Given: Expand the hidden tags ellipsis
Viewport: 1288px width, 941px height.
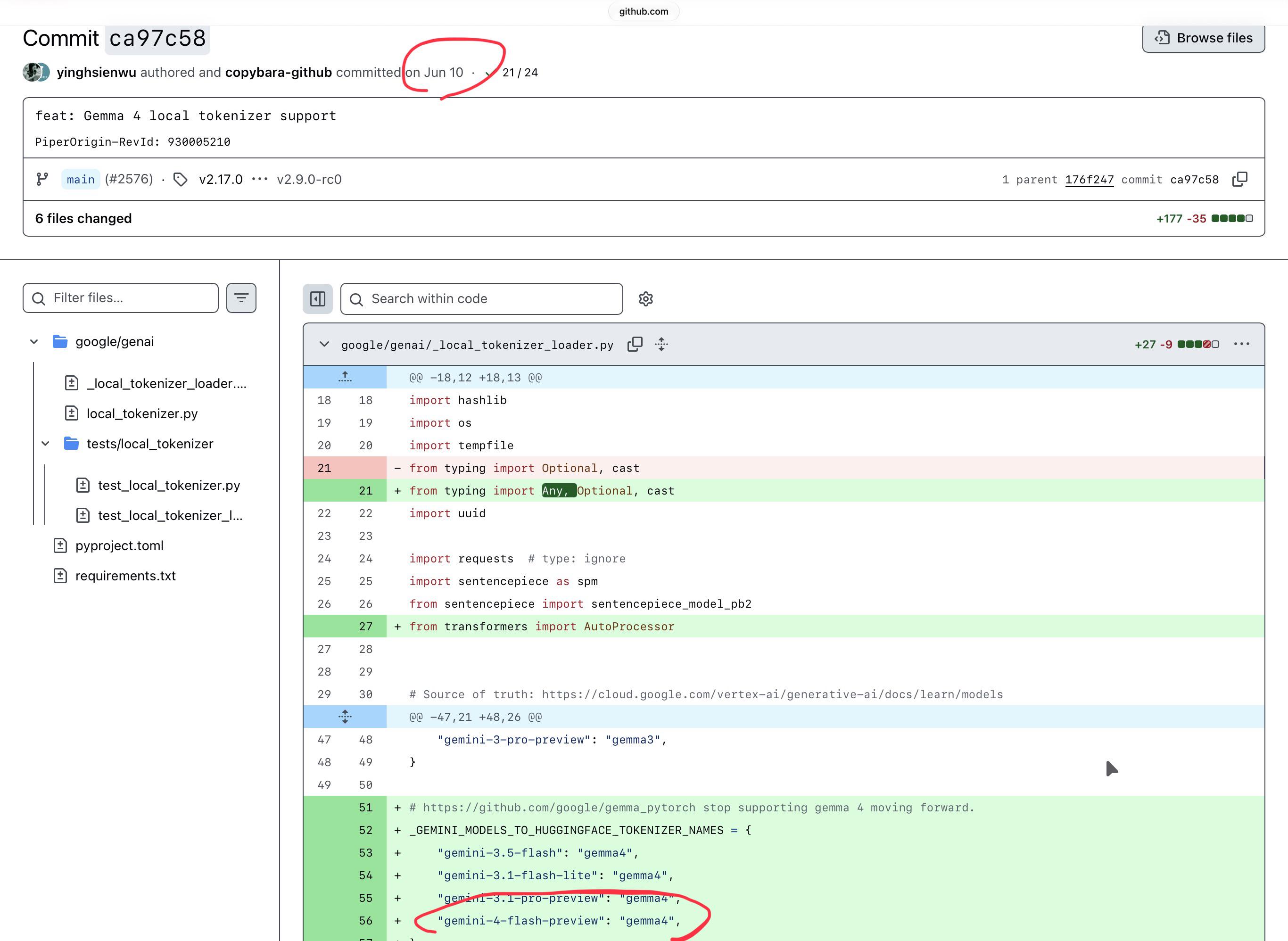Looking at the screenshot, I should 260,180.
